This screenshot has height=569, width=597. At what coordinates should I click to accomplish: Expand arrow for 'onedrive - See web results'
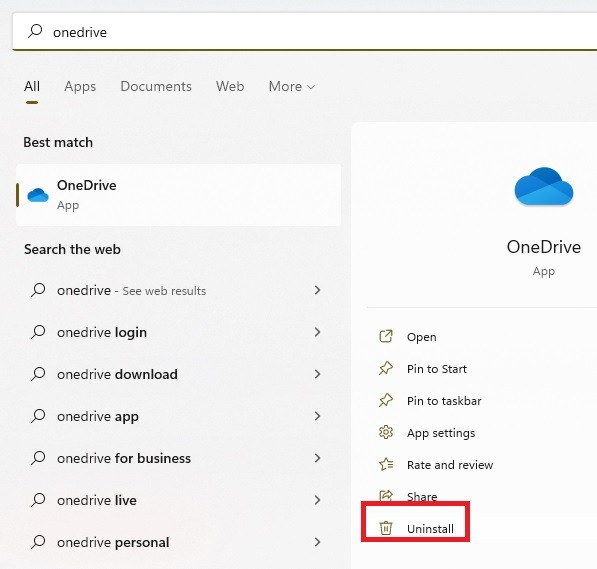tap(317, 290)
